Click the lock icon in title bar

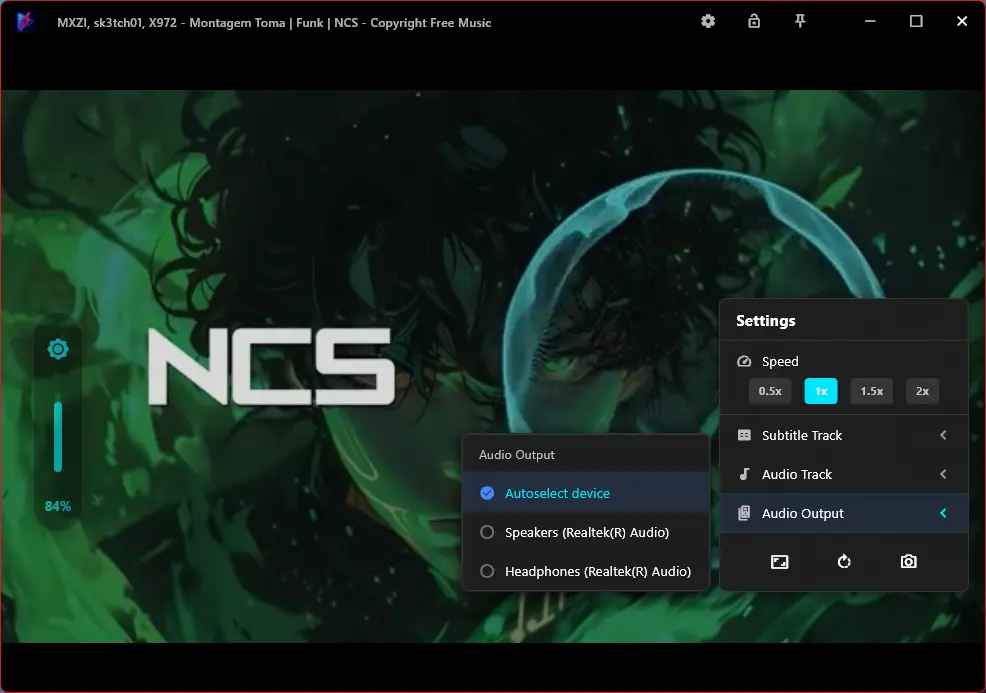[754, 21]
